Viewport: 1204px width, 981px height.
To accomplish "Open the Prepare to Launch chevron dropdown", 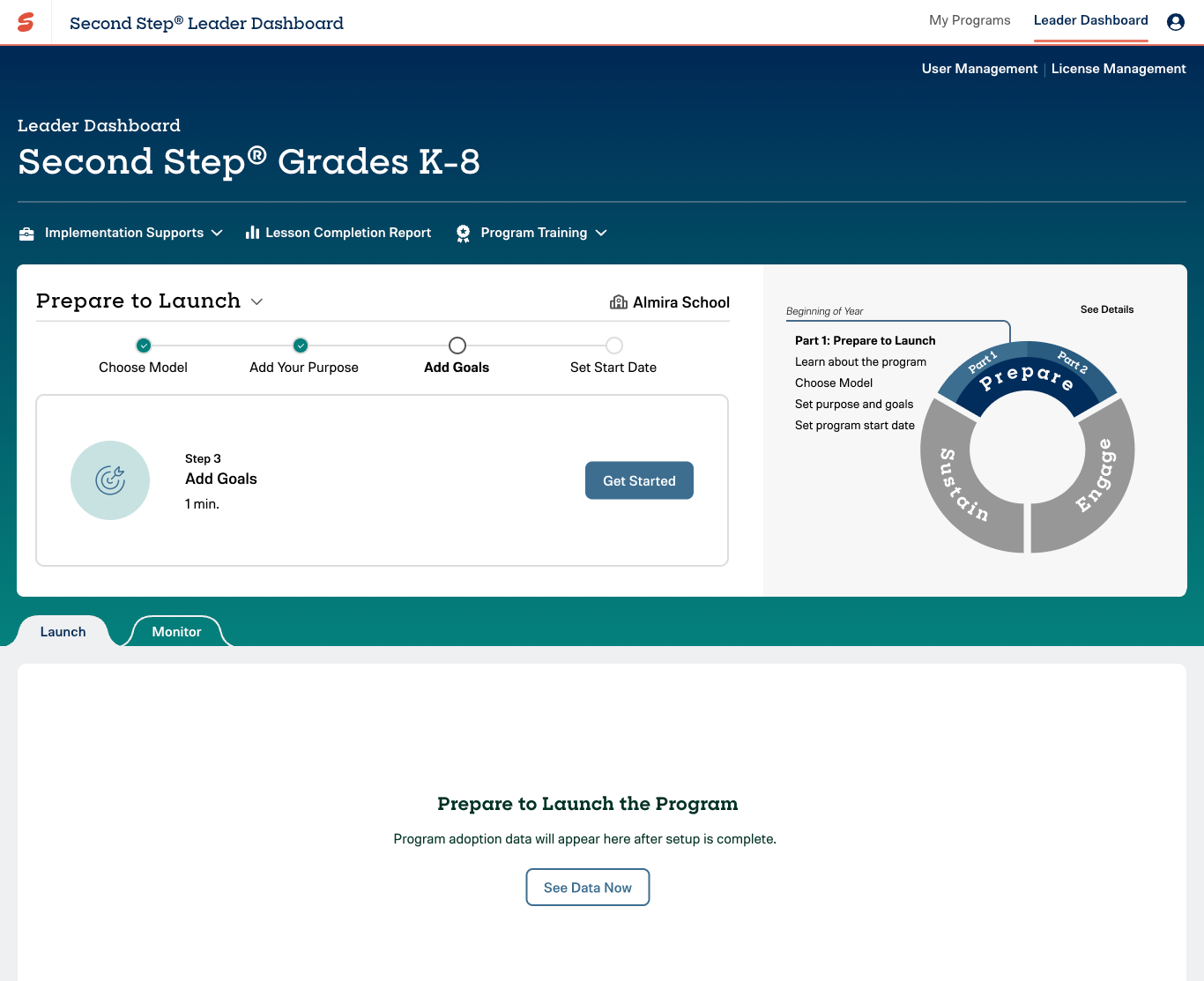I will pyautogui.click(x=256, y=301).
